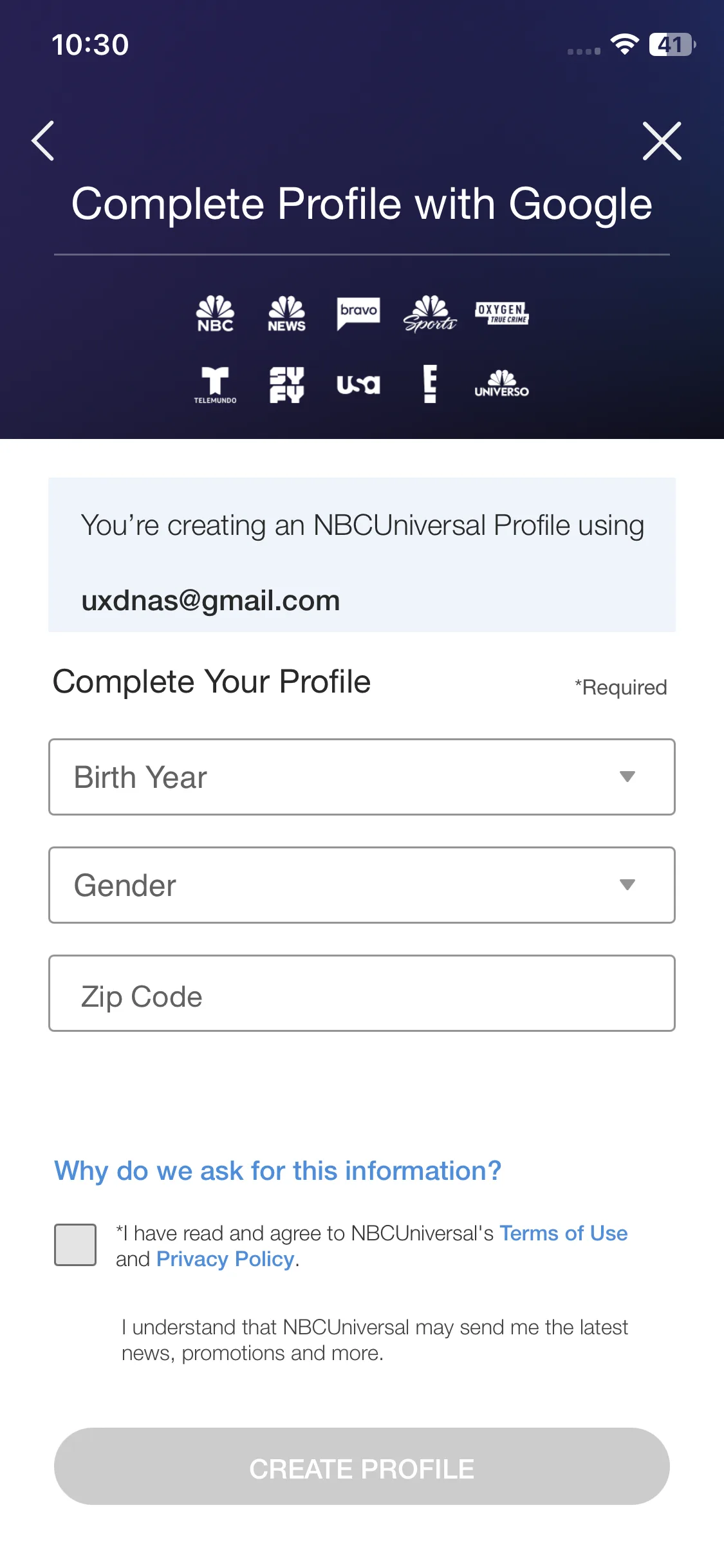The height and width of the screenshot is (1568, 724).
Task: Check the Terms agreement checkbox
Action: (x=75, y=1245)
